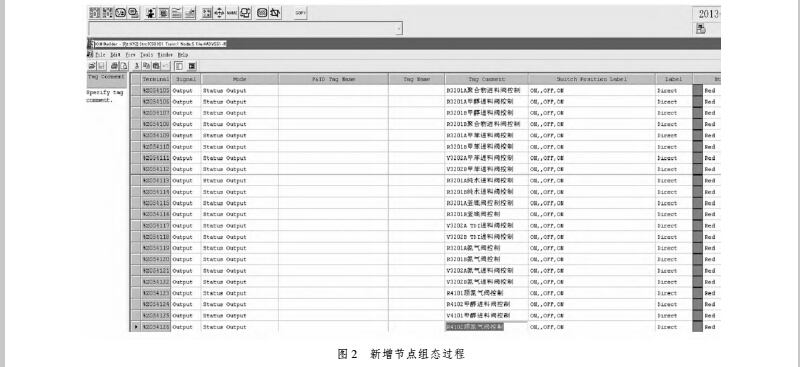Click the circulate windows icon
Screen dimensions: 800x367
point(245,13)
